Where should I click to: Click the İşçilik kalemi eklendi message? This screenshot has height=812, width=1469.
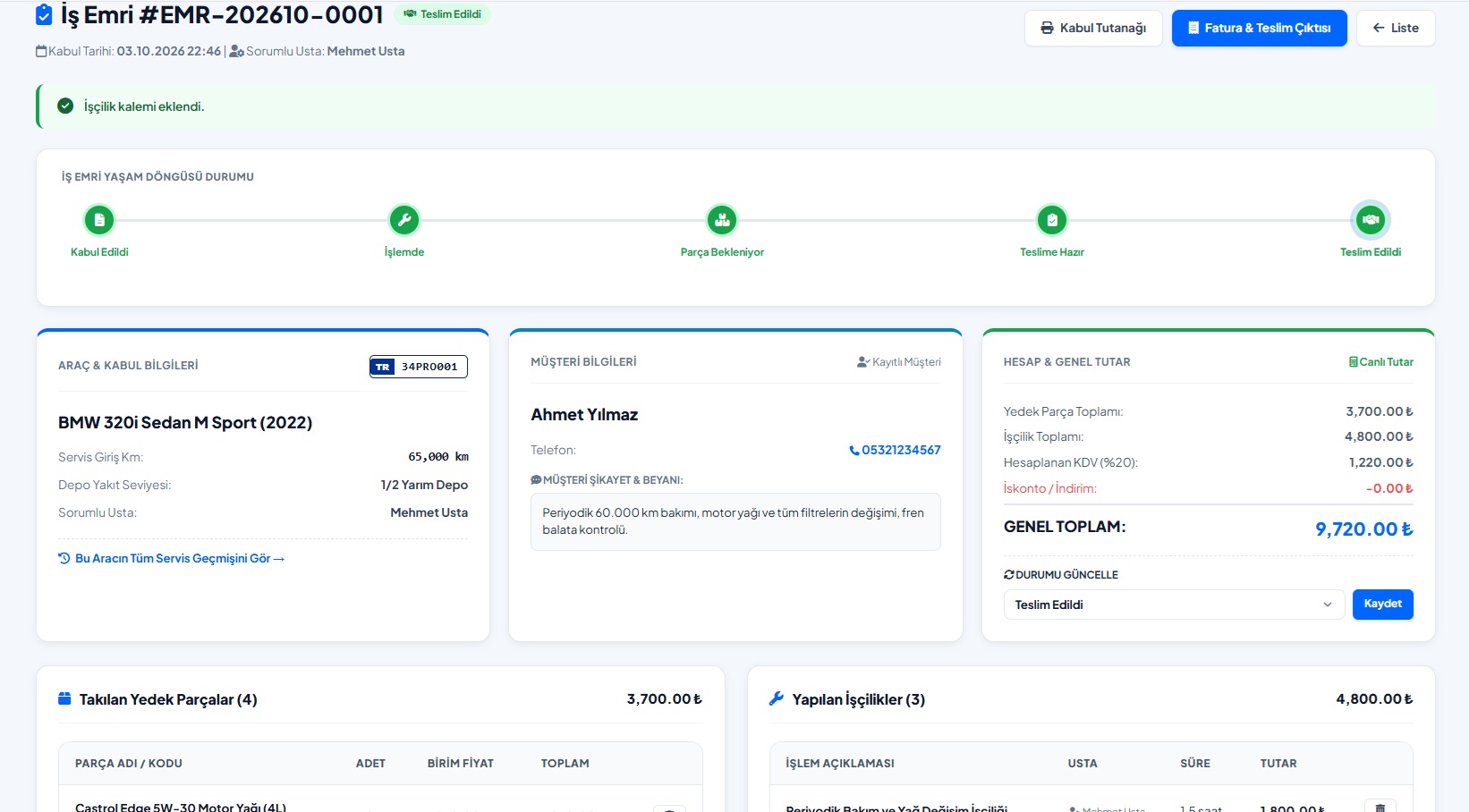144,106
